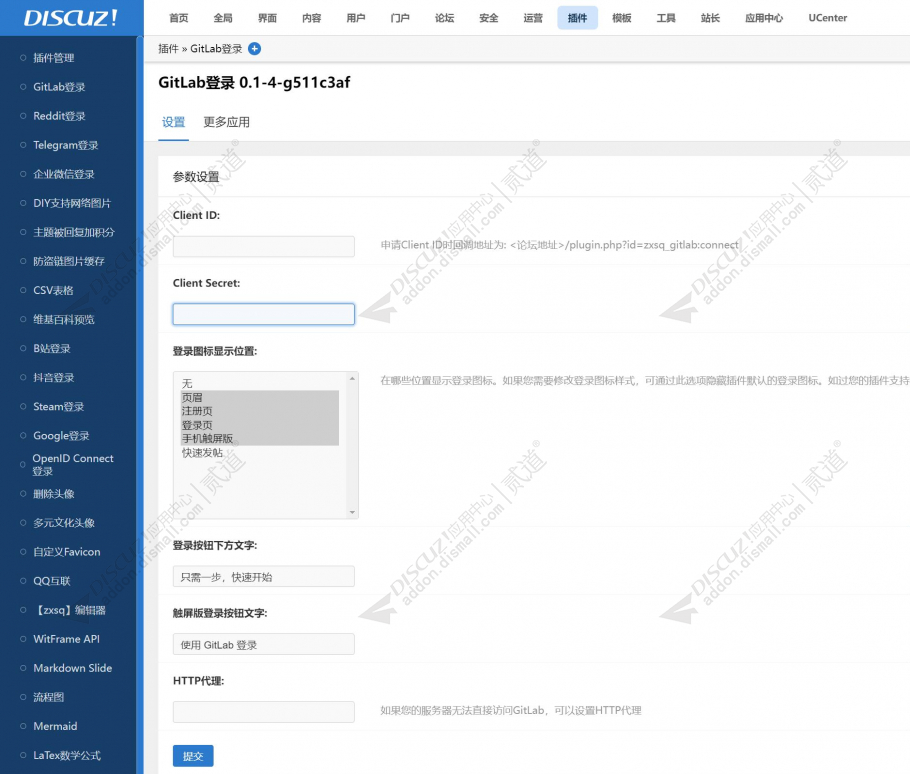Focus the Client ID input field

coord(263,246)
